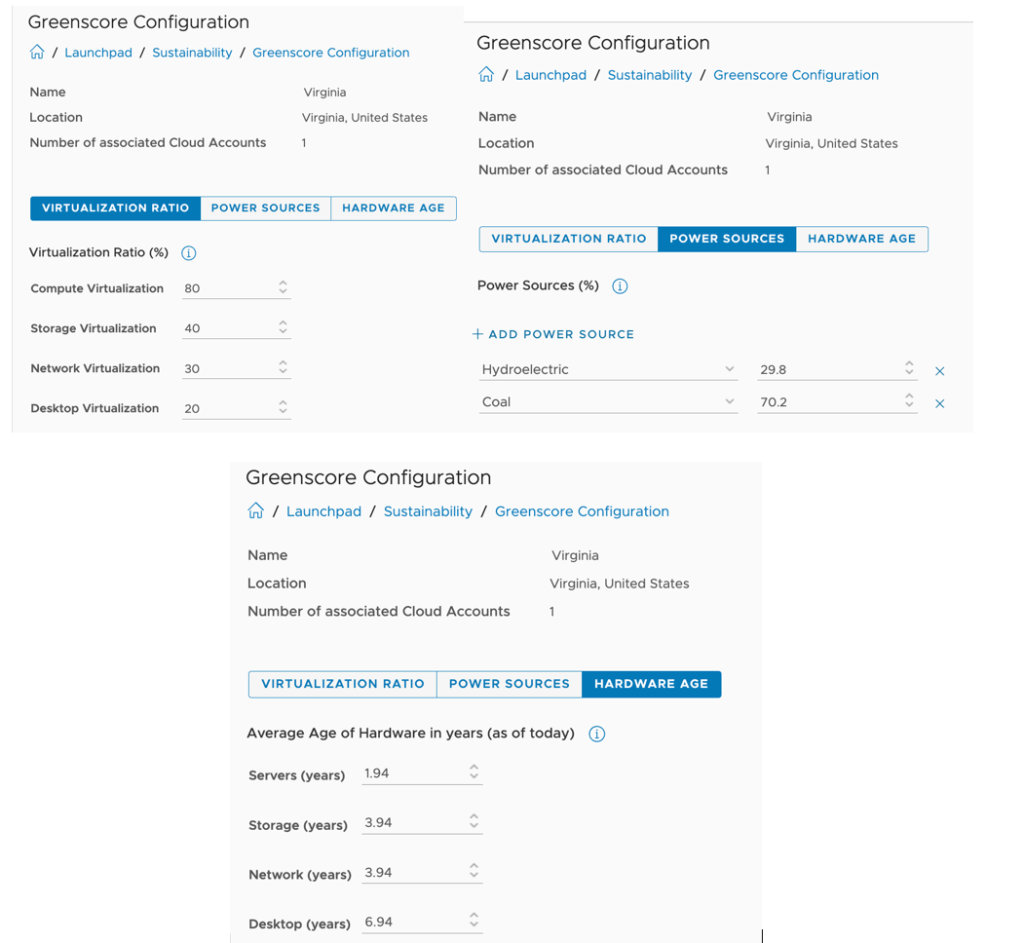
Task: Select the highlighted Power Sources tab
Action: point(727,239)
